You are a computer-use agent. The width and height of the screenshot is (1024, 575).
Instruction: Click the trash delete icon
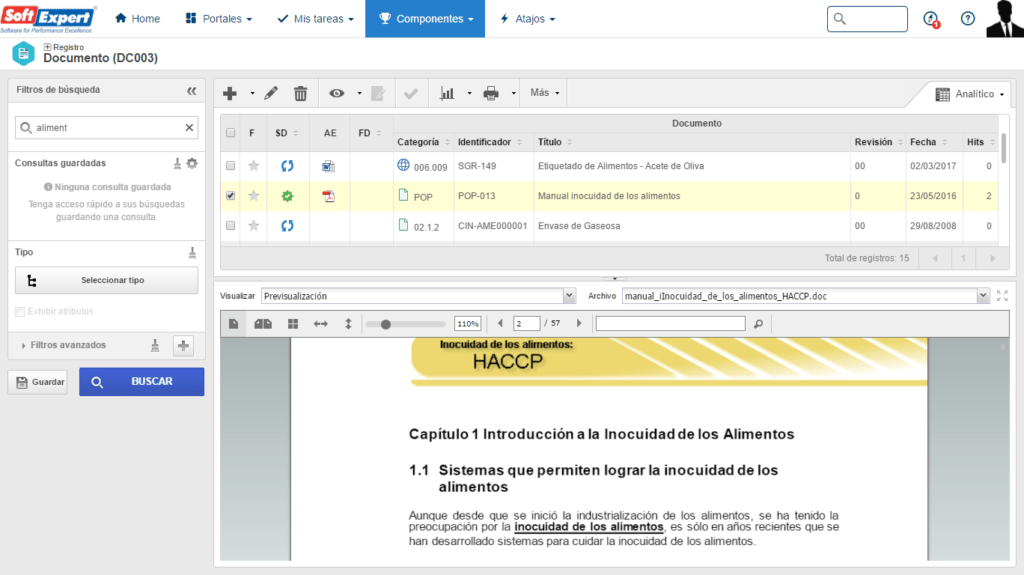(300, 93)
